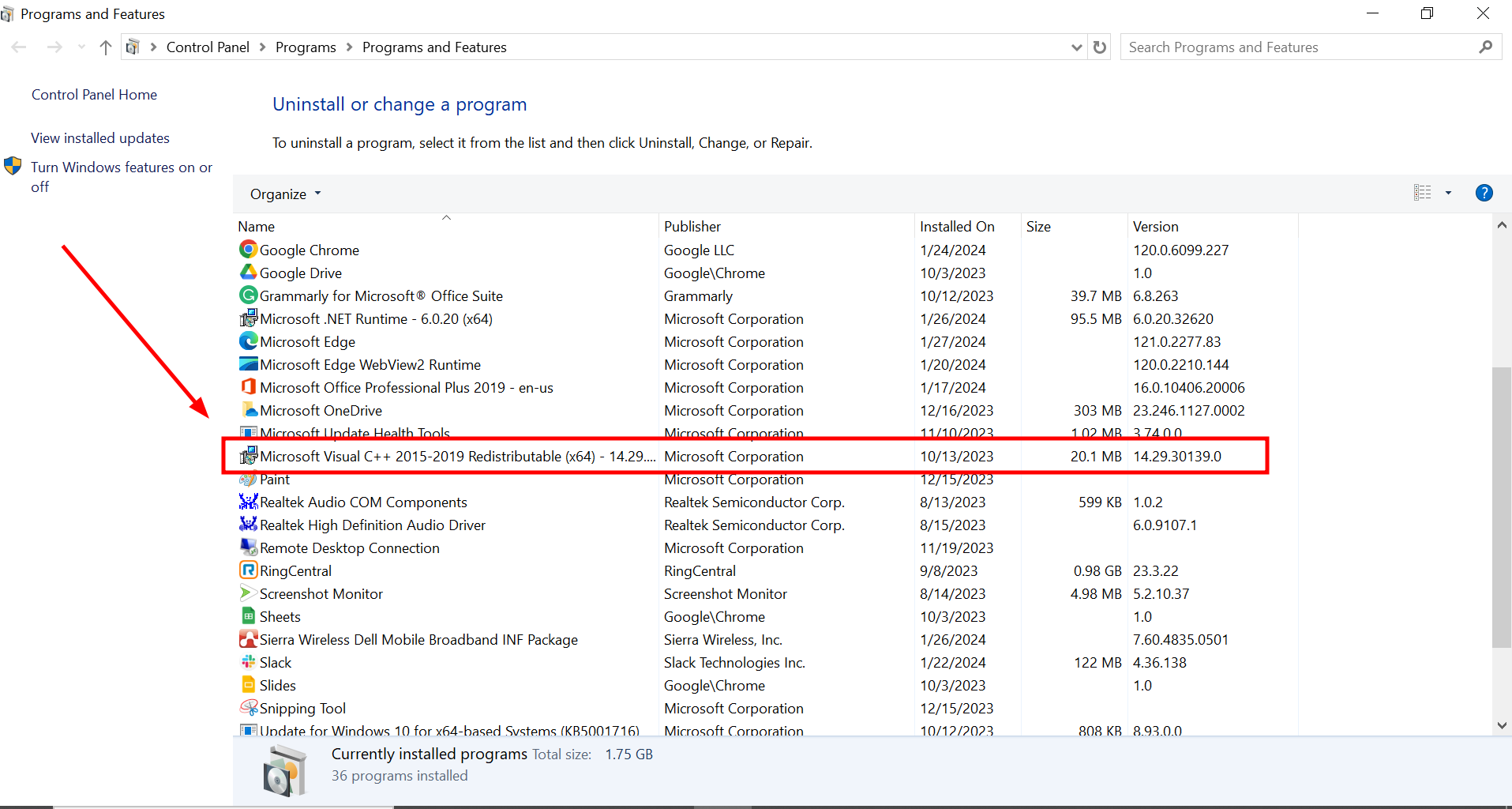Click the Google Drive icon in the list

coord(248,273)
